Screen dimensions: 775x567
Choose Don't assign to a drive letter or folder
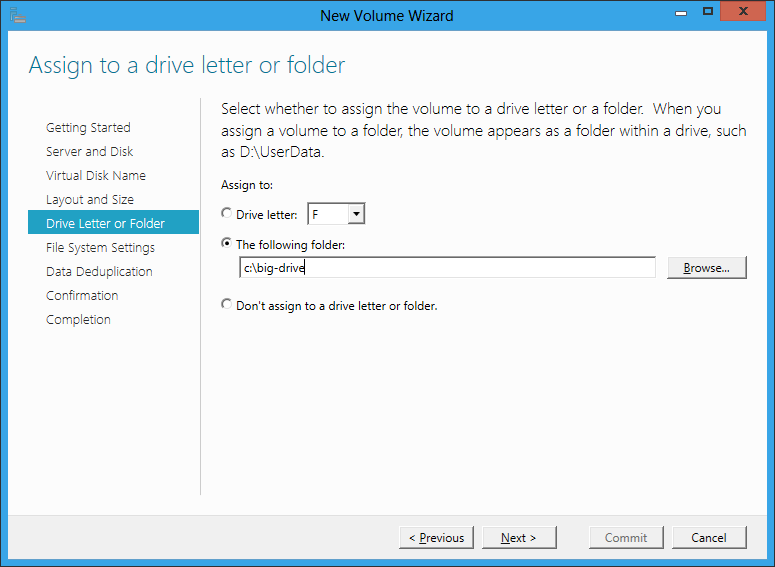(226, 305)
